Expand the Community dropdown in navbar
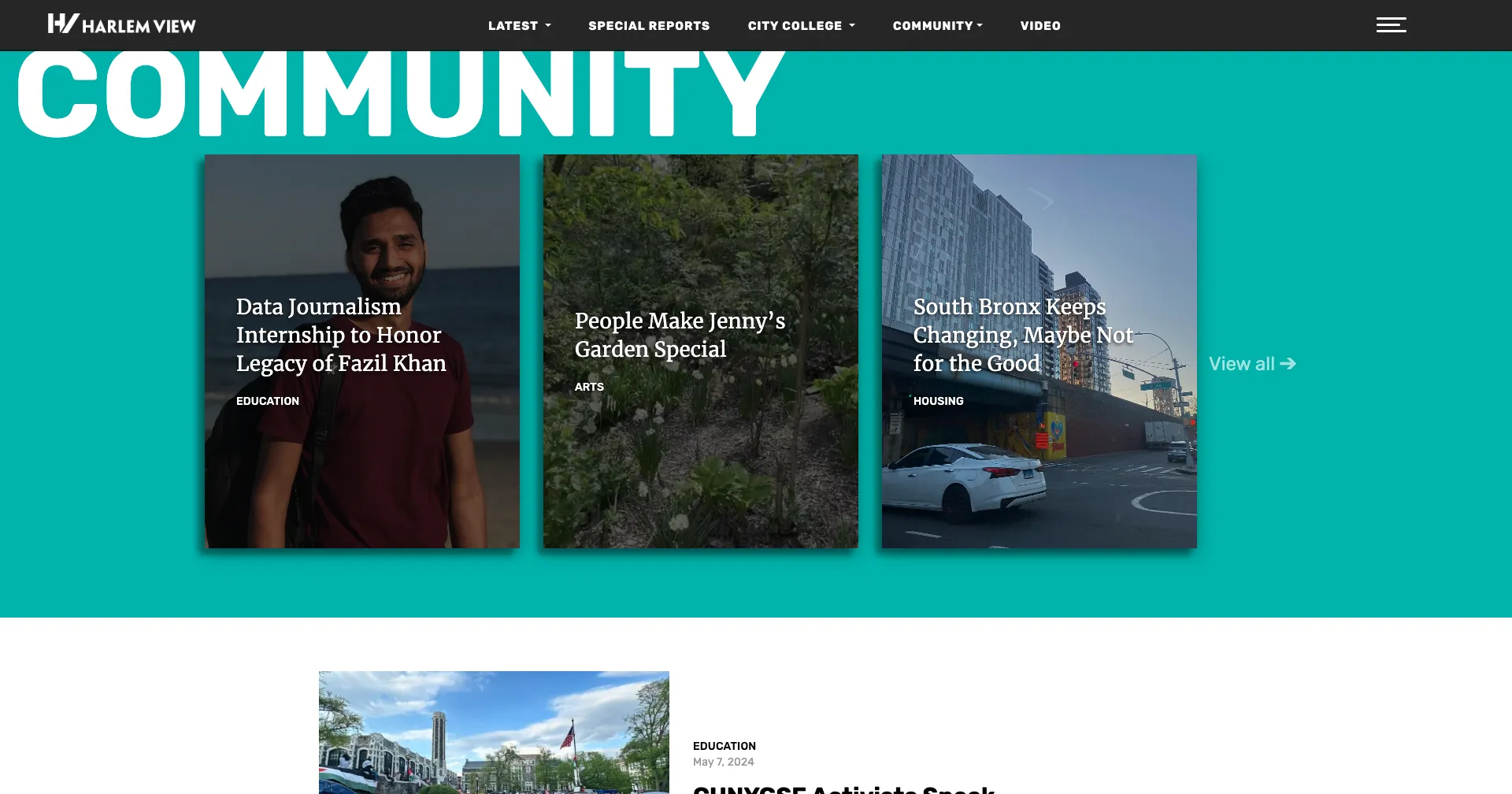This screenshot has width=1512, height=794. (937, 26)
